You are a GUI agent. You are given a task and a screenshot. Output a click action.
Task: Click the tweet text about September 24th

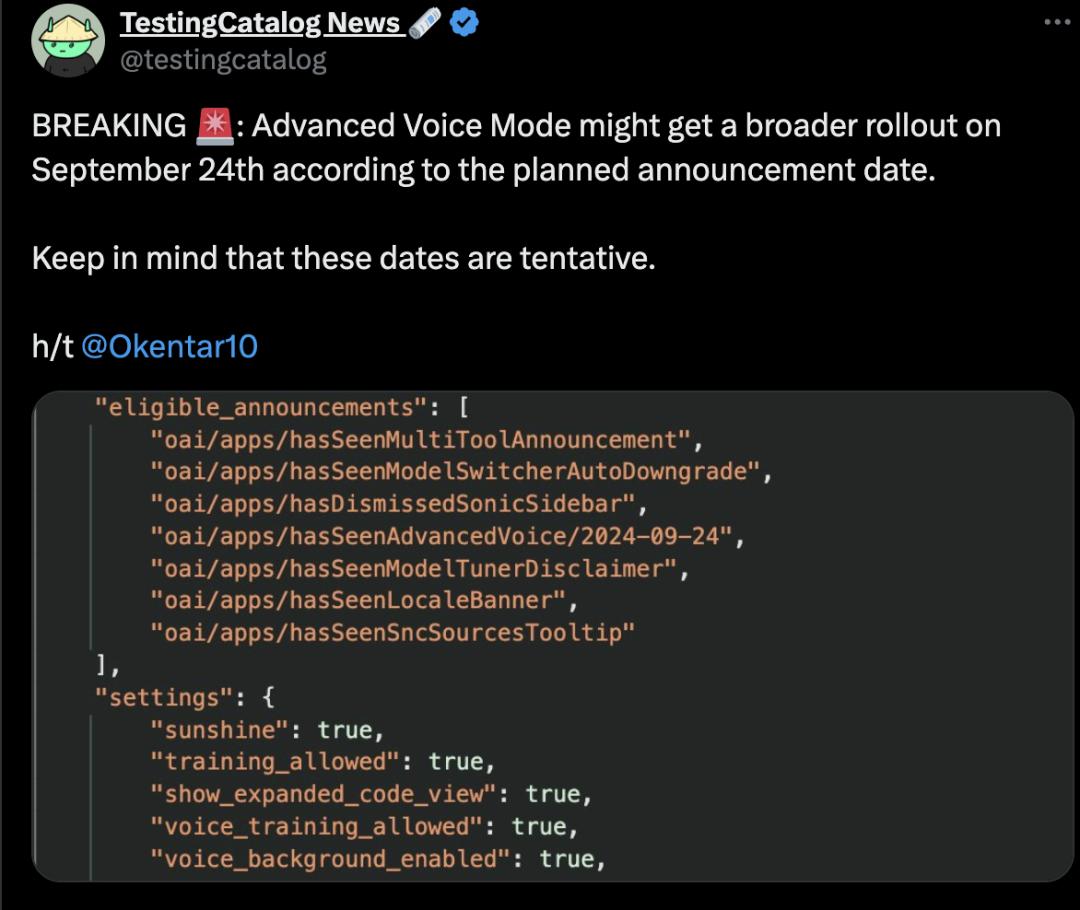pos(516,147)
